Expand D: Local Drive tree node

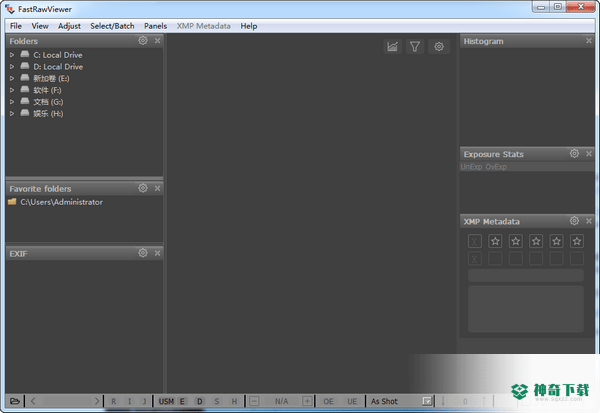(12, 67)
